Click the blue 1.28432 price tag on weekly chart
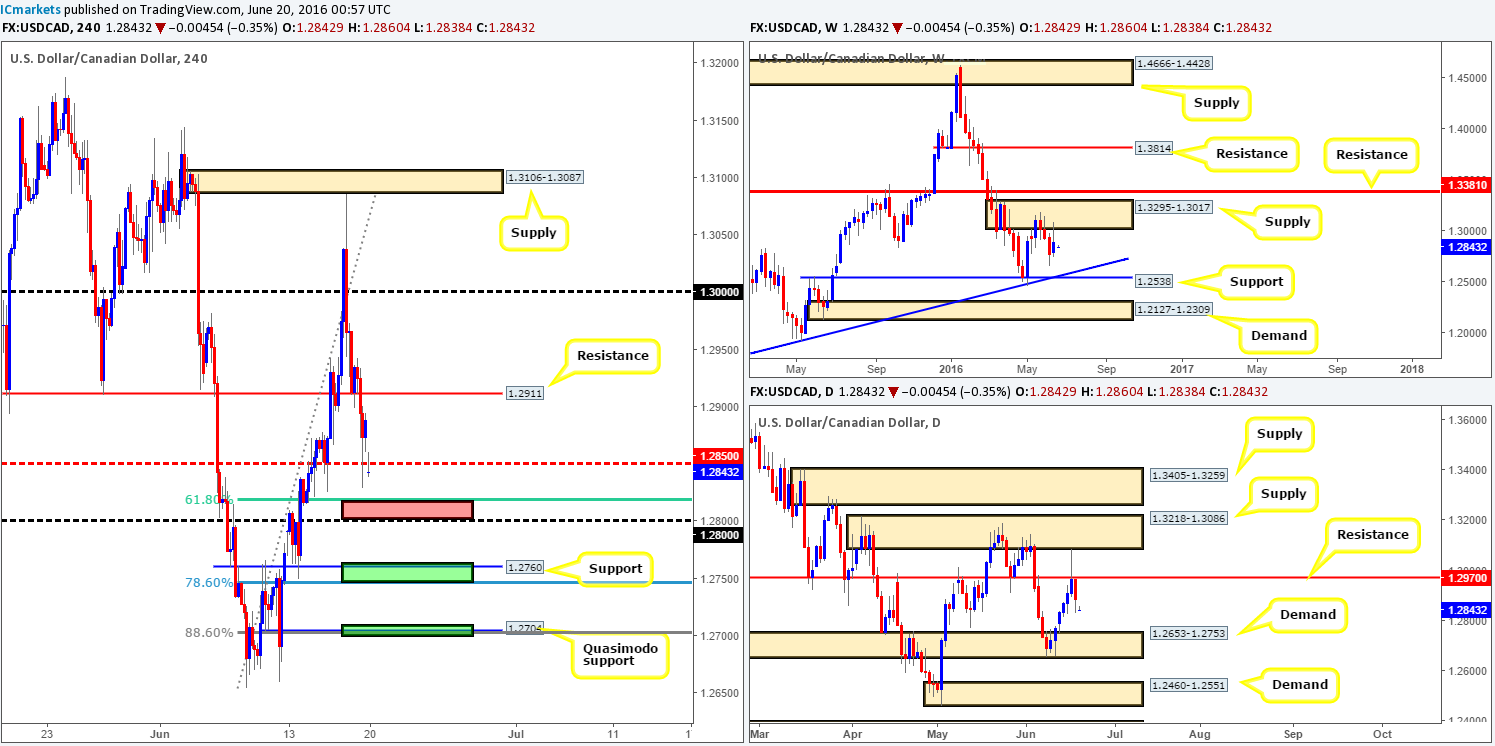 click(x=1465, y=247)
